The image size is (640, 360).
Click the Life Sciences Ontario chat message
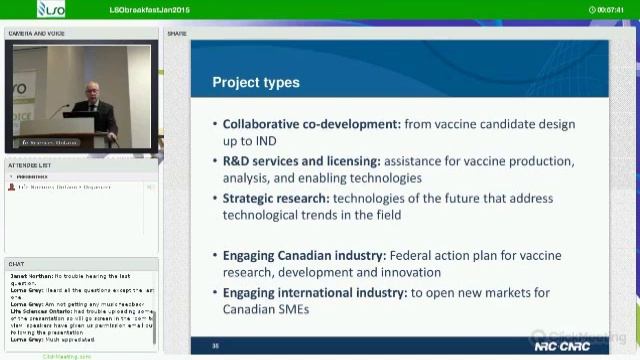click(x=82, y=322)
